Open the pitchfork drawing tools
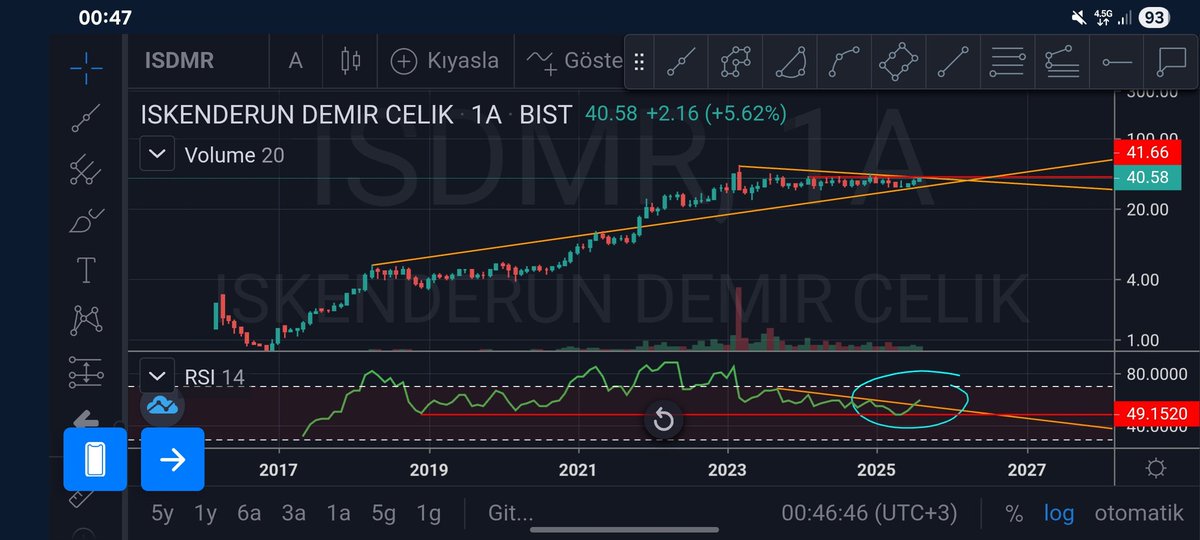The height and width of the screenshot is (540, 1200). click(86, 171)
